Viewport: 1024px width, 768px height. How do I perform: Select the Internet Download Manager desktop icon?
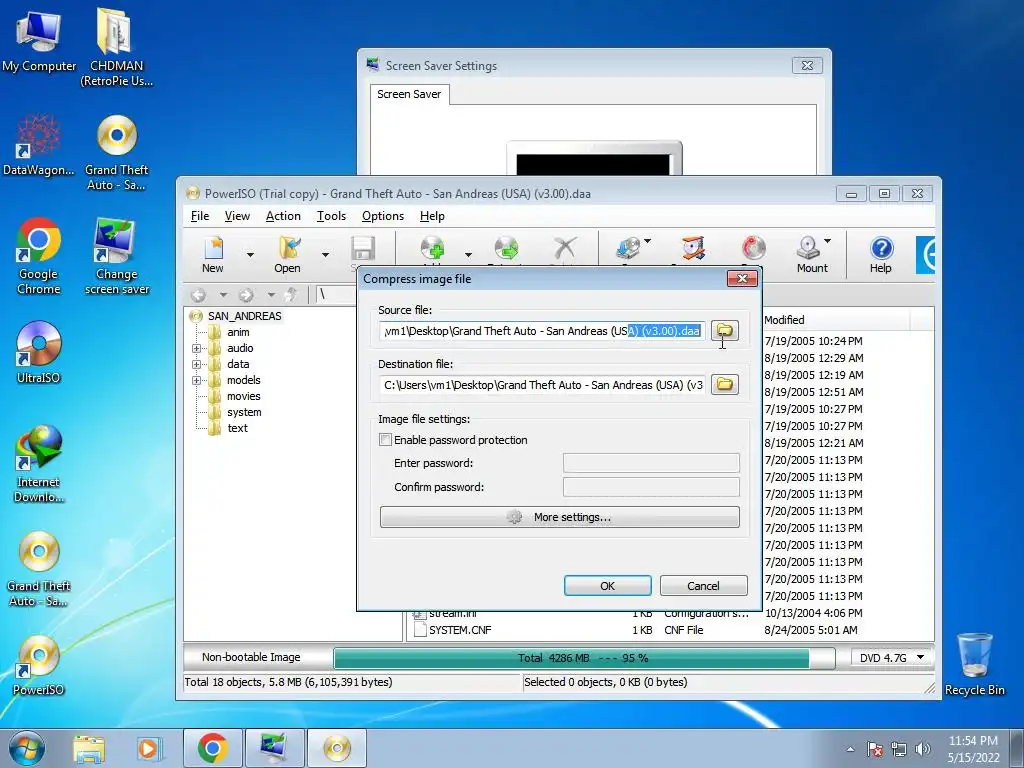click(x=39, y=464)
